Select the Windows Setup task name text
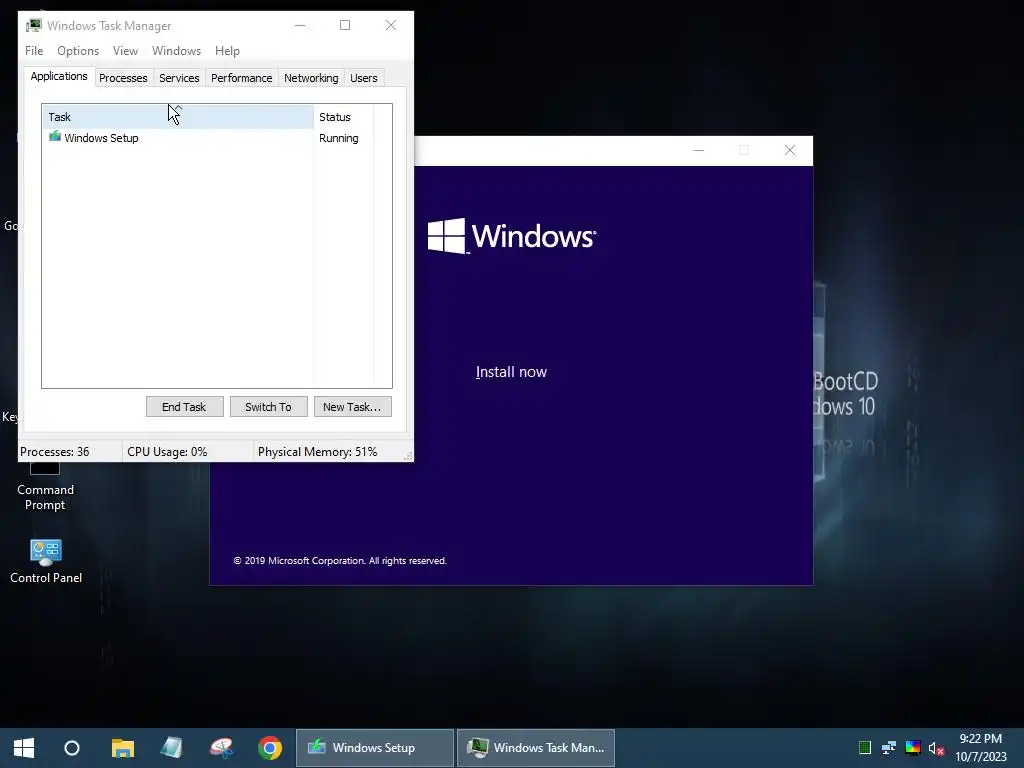The width and height of the screenshot is (1024, 768). coord(101,138)
